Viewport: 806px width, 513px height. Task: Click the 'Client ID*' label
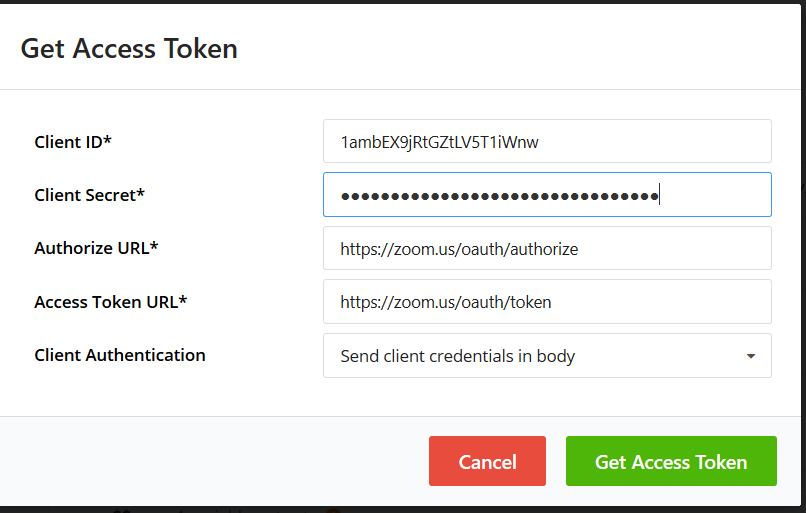click(73, 142)
